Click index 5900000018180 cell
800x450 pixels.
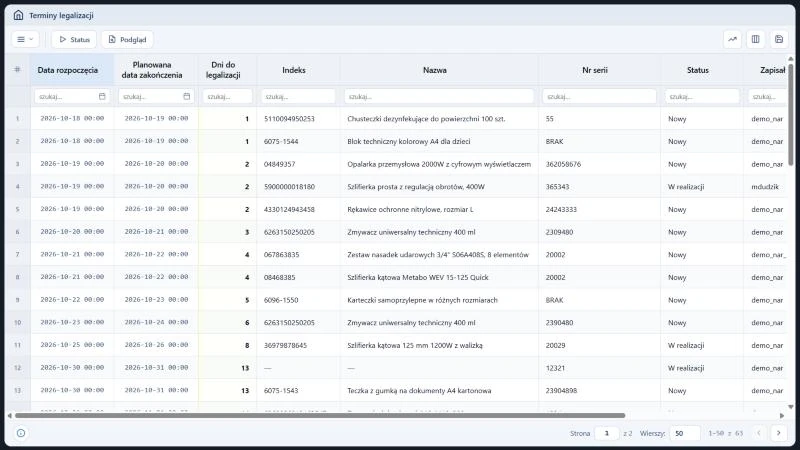298,187
